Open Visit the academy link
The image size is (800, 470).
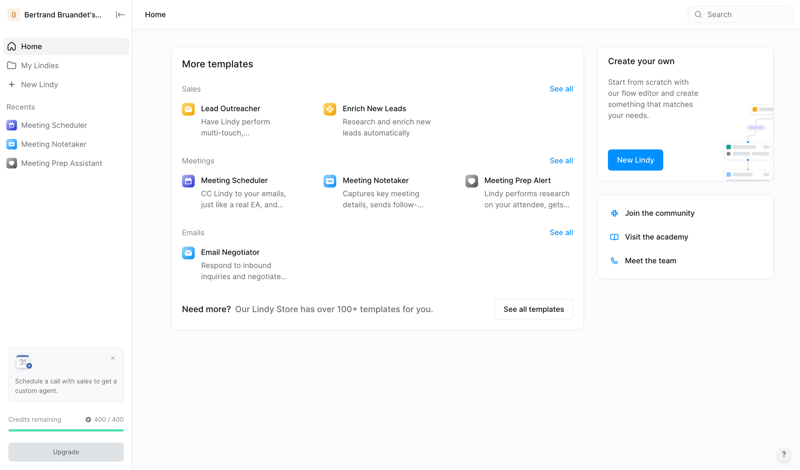coord(656,237)
